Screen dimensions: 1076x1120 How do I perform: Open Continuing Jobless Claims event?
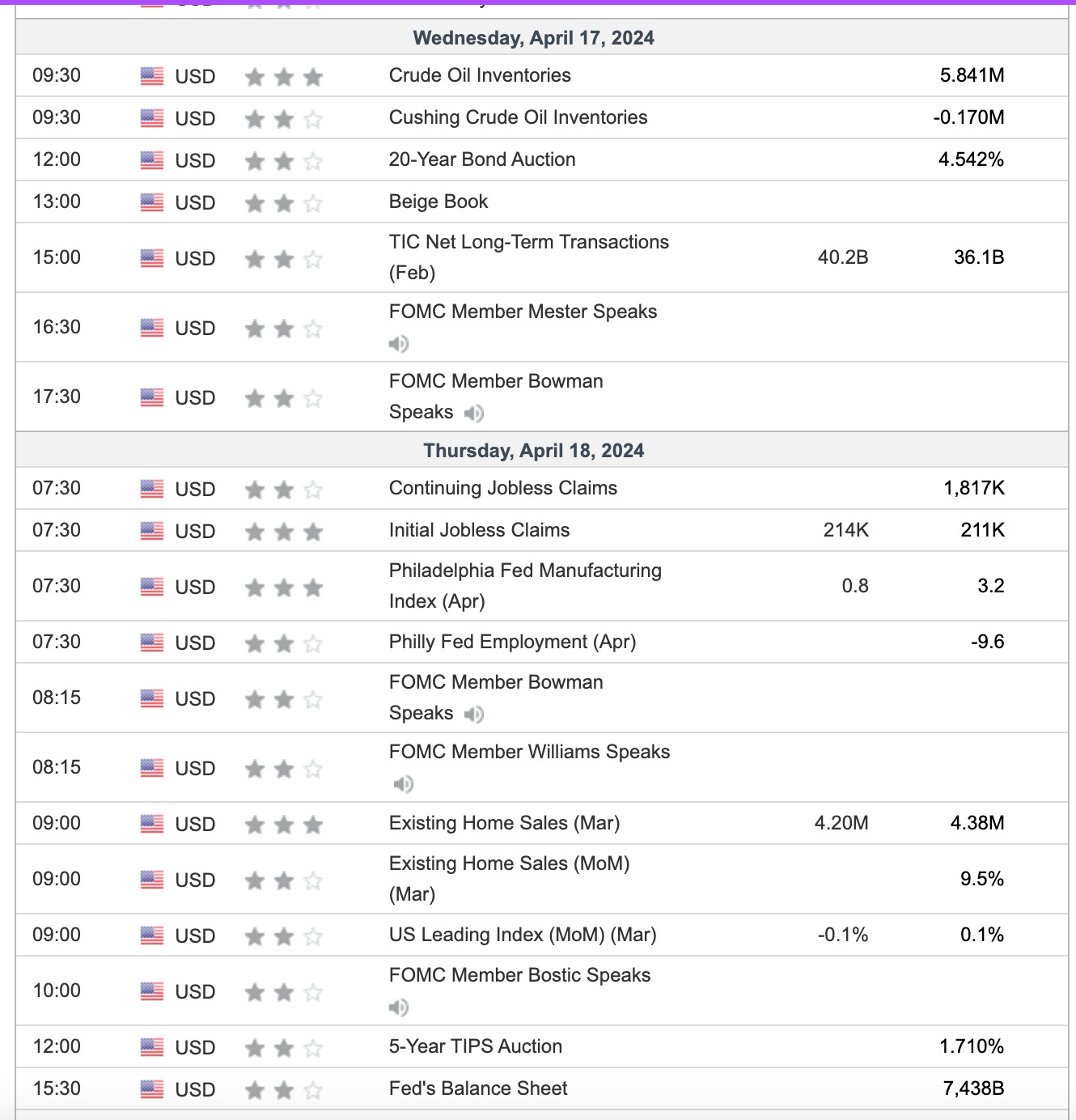coord(503,488)
